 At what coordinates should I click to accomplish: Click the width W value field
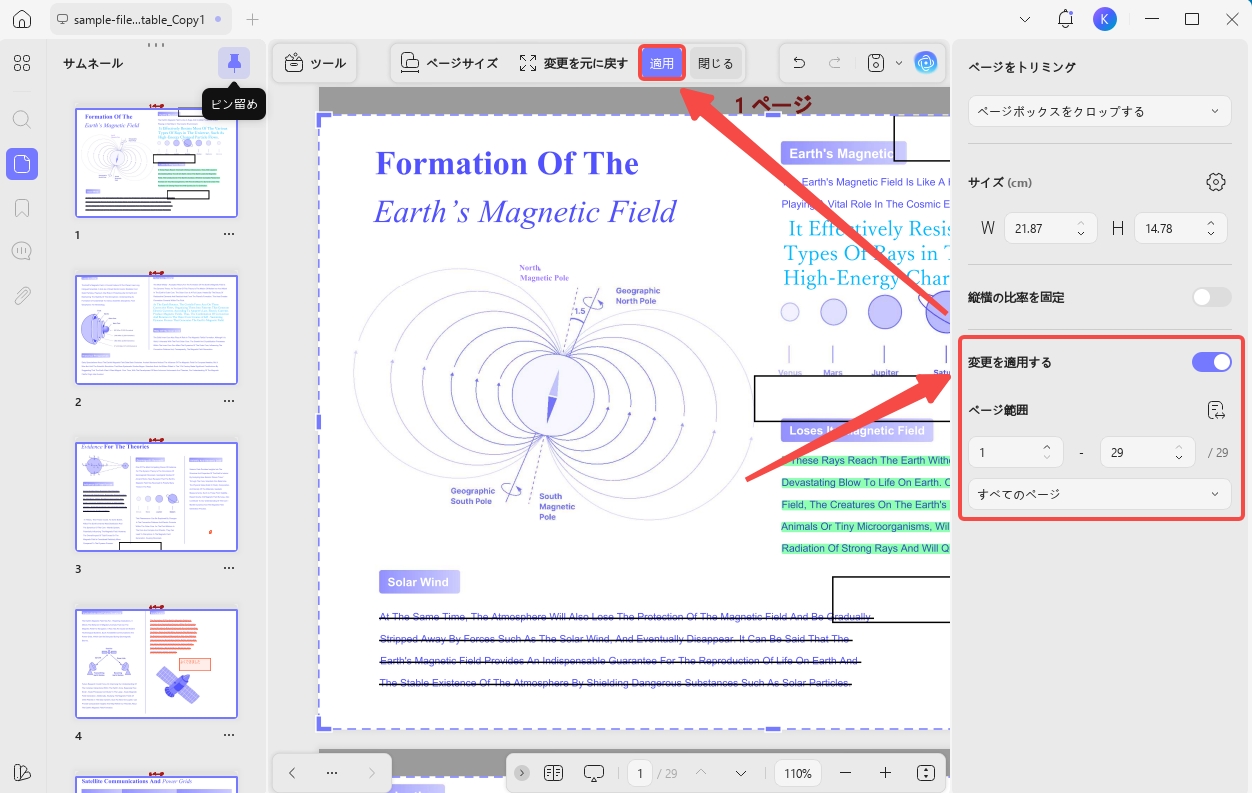pos(1050,228)
